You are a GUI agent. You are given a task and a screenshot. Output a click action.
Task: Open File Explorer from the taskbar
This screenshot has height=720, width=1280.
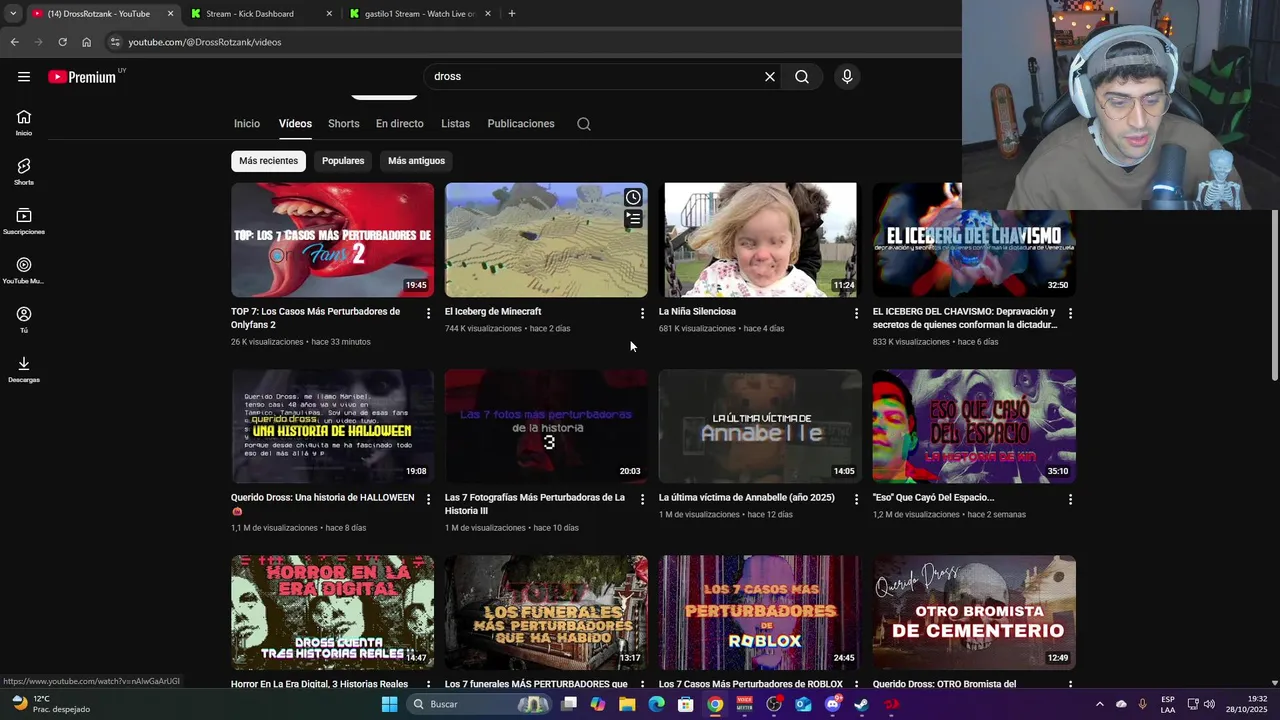coord(627,704)
